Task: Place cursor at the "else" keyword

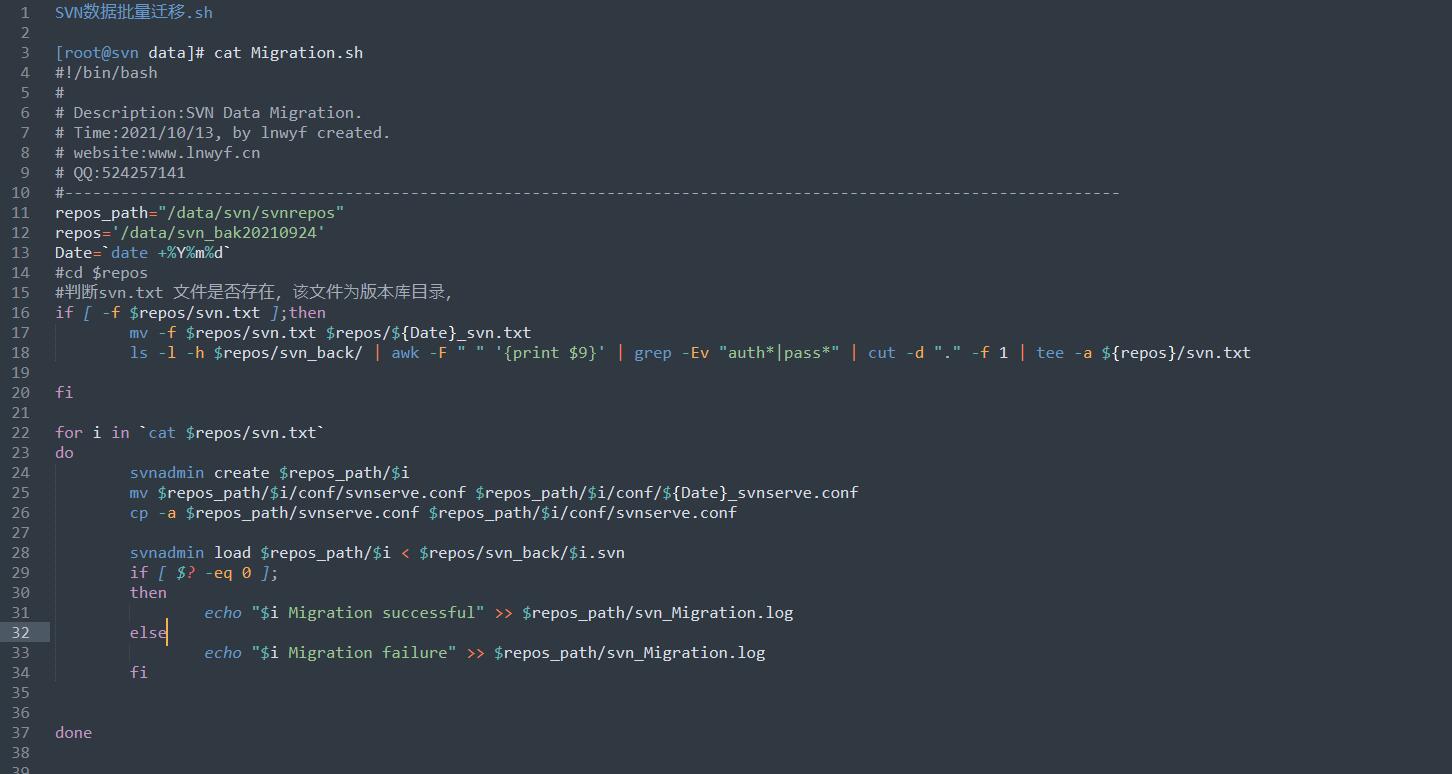Action: [147, 632]
